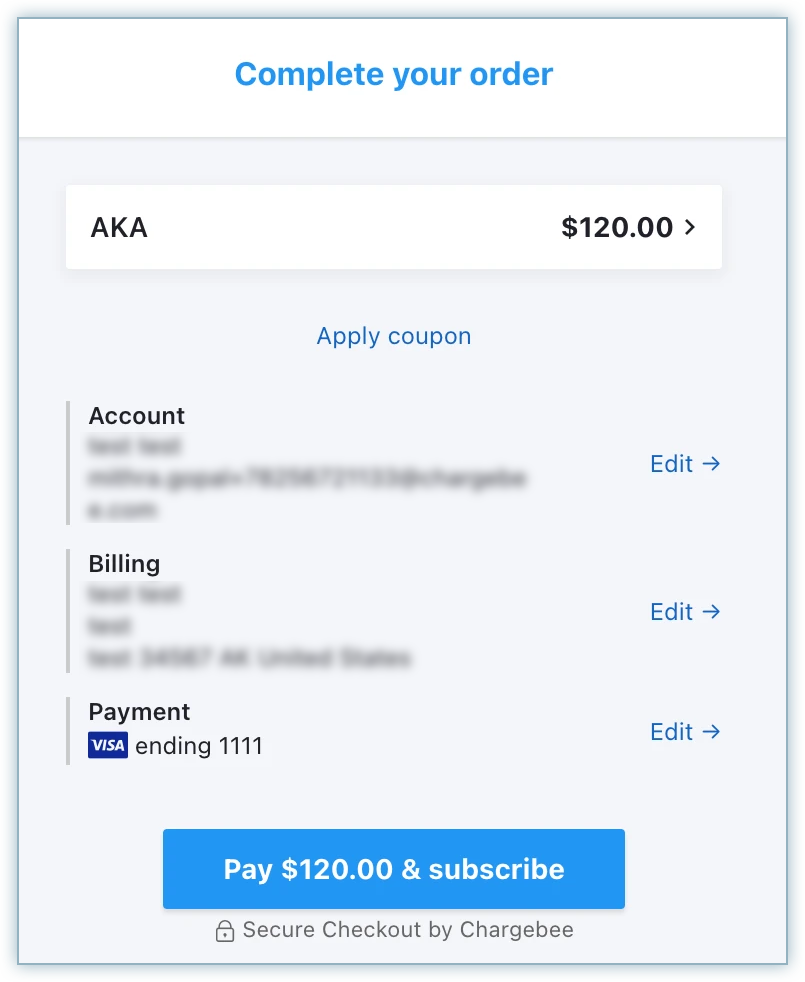Click the arrow icon in Account row

(x=711, y=464)
